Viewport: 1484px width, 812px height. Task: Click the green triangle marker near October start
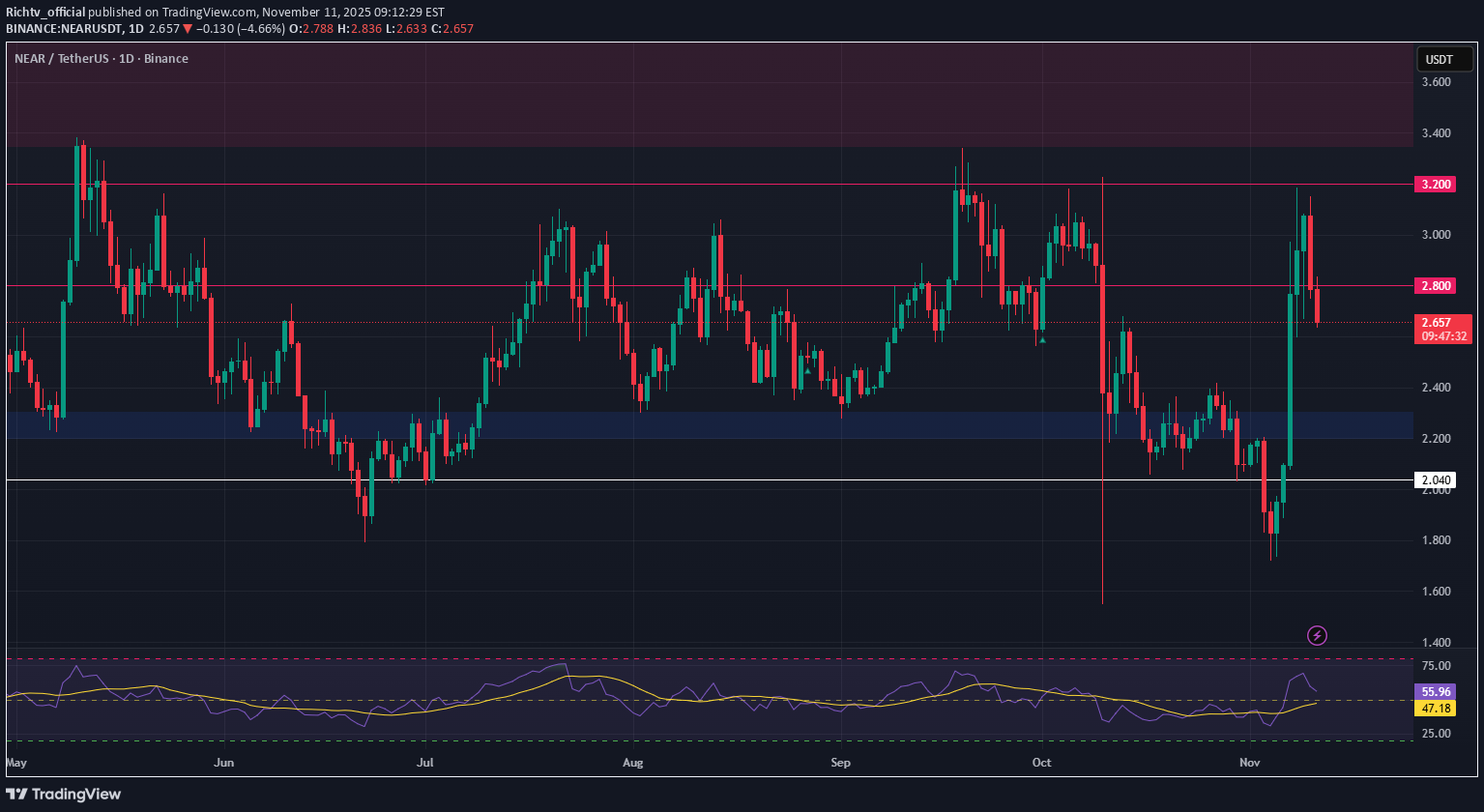click(1041, 339)
